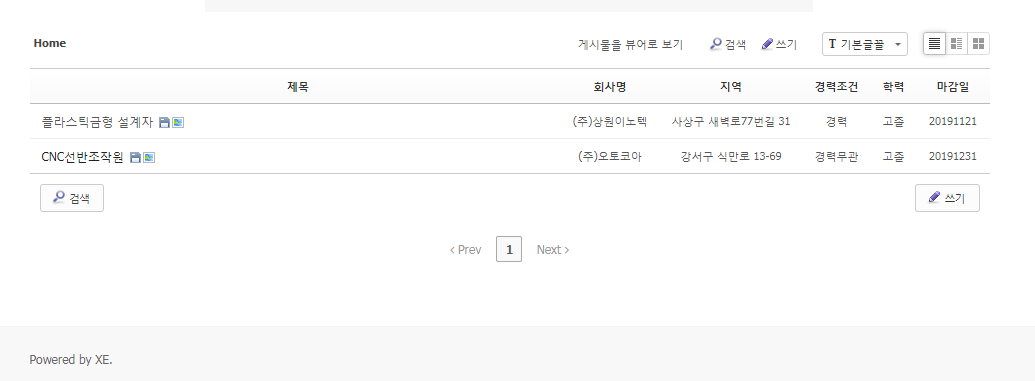Open post titled 플라스틱금형 설계자
This screenshot has height=381, width=1035.
97,122
